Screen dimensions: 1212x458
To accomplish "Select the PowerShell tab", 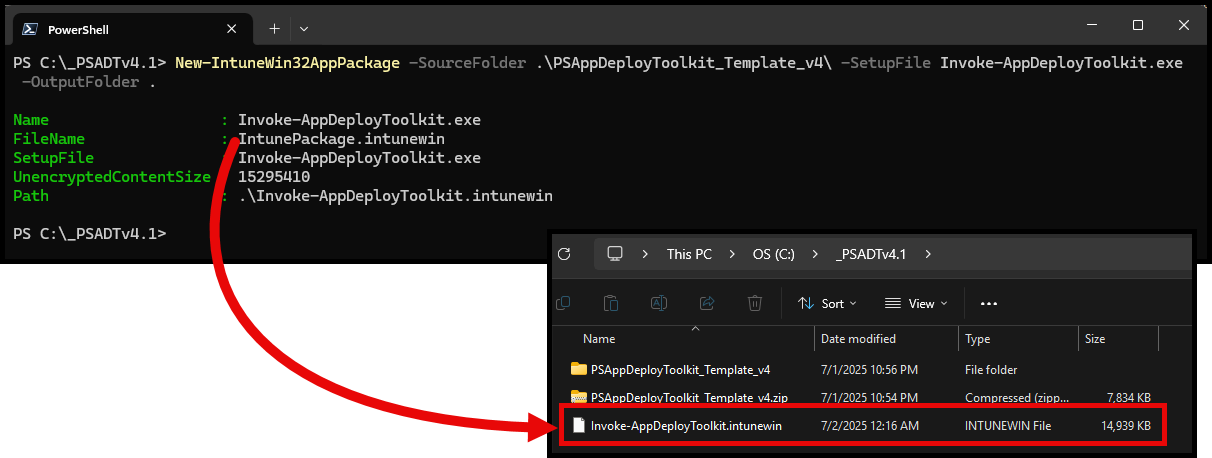I will pos(131,27).
